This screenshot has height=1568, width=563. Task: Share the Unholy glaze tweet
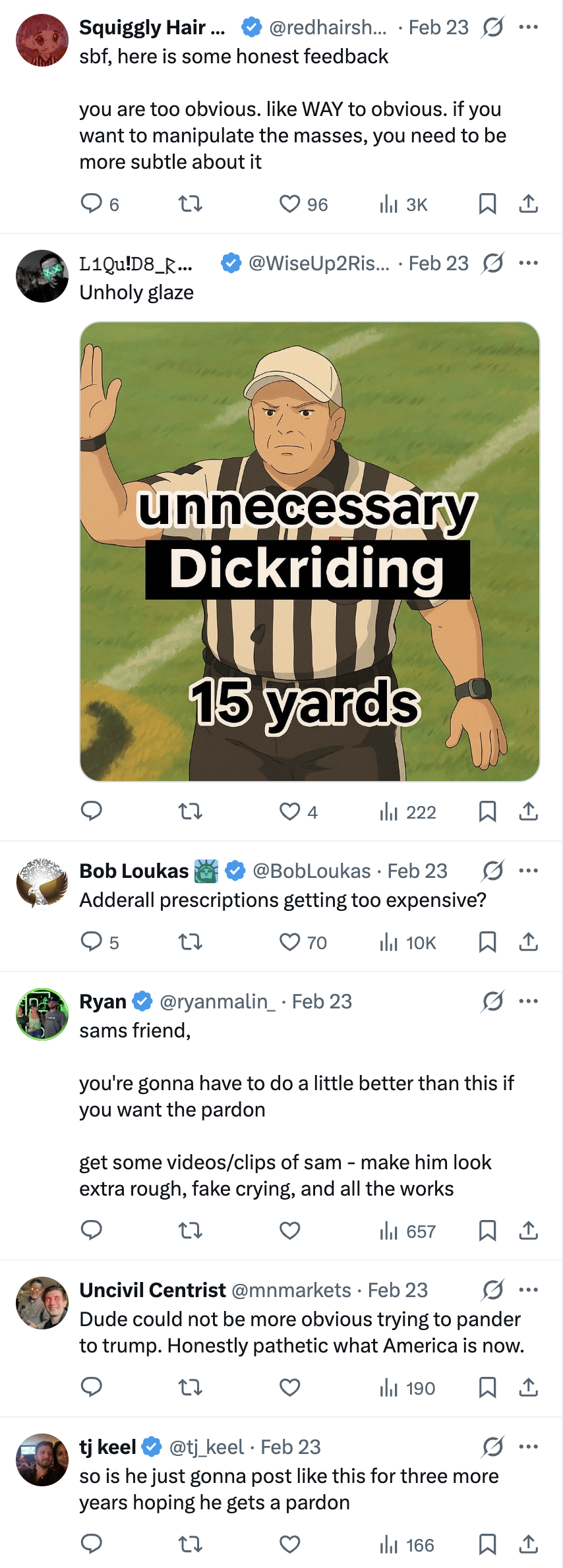tap(528, 811)
